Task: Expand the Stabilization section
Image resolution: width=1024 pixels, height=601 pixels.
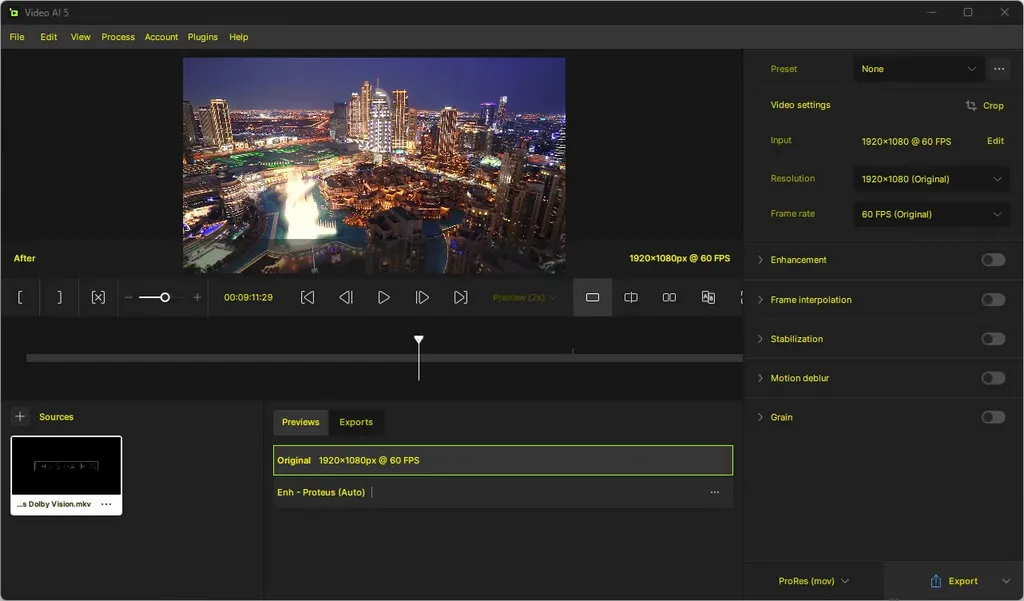Action: tap(760, 339)
